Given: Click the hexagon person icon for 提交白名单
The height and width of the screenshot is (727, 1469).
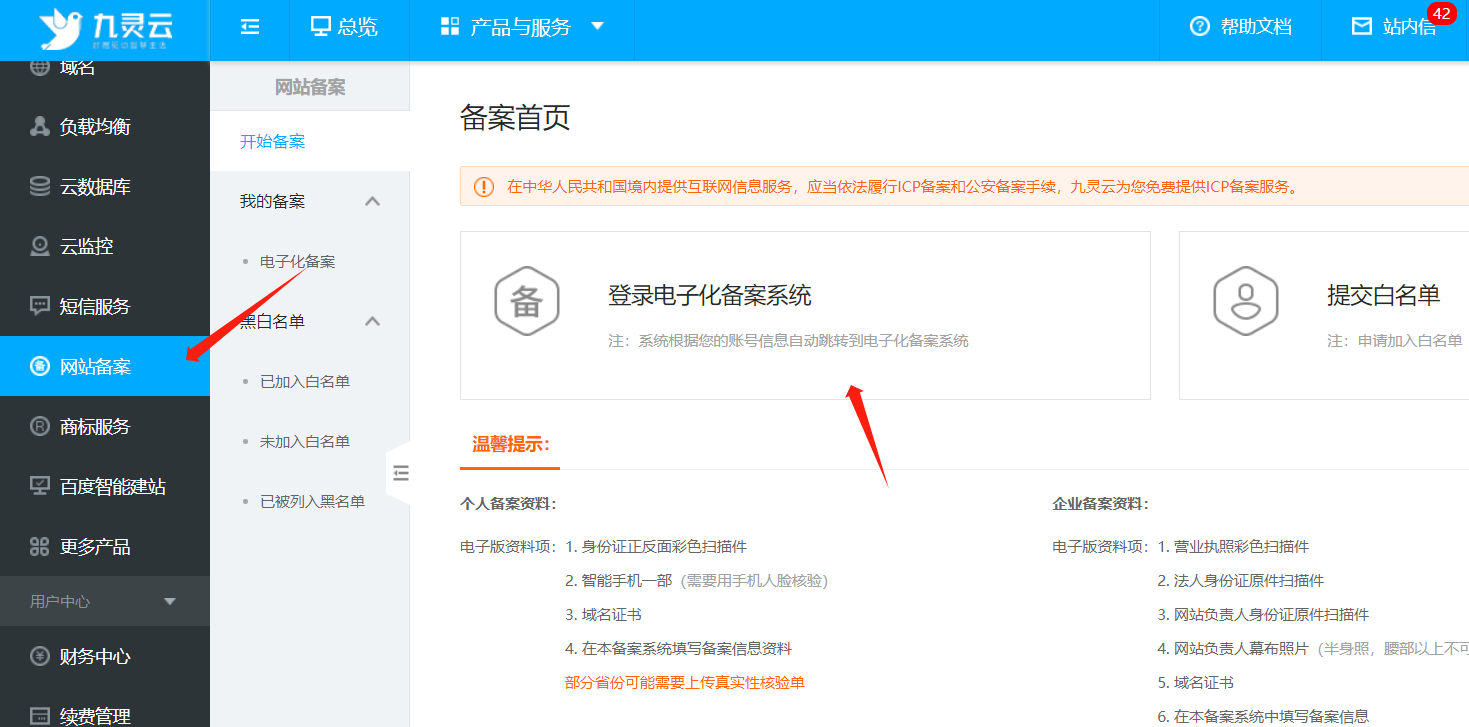Looking at the screenshot, I should pyautogui.click(x=1245, y=302).
